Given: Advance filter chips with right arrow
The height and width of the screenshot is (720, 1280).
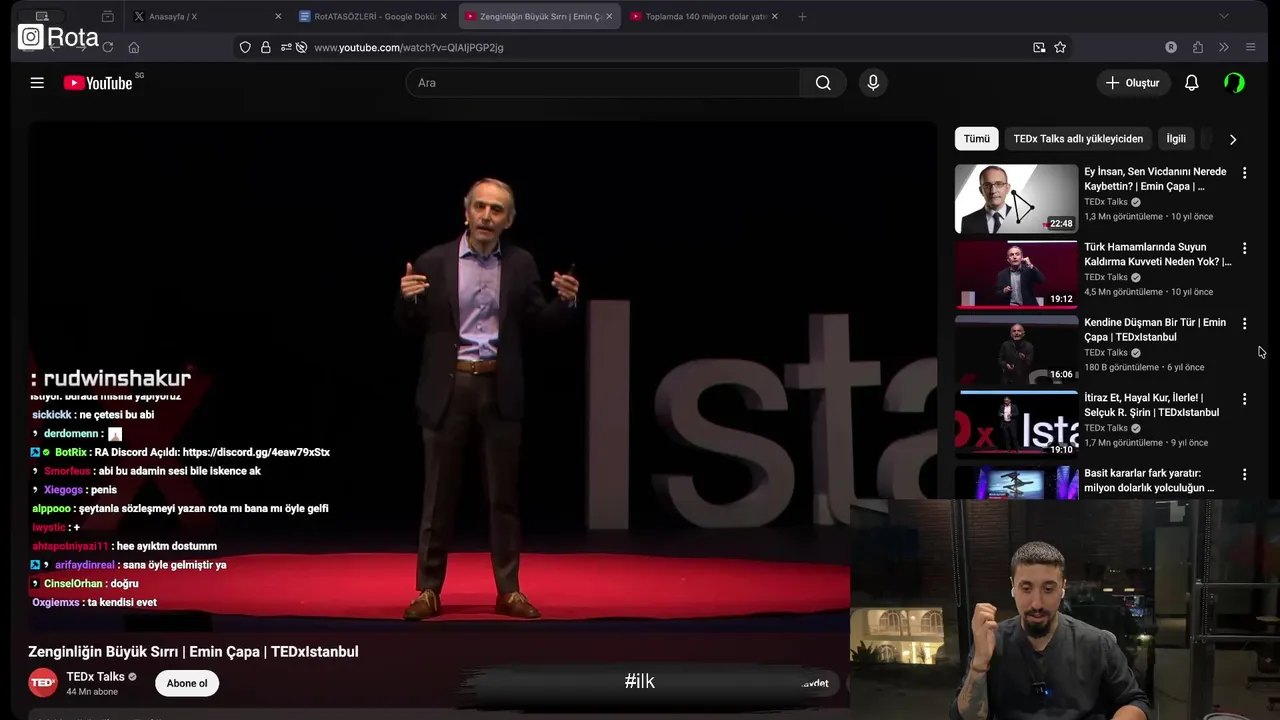Looking at the screenshot, I should tap(1232, 140).
